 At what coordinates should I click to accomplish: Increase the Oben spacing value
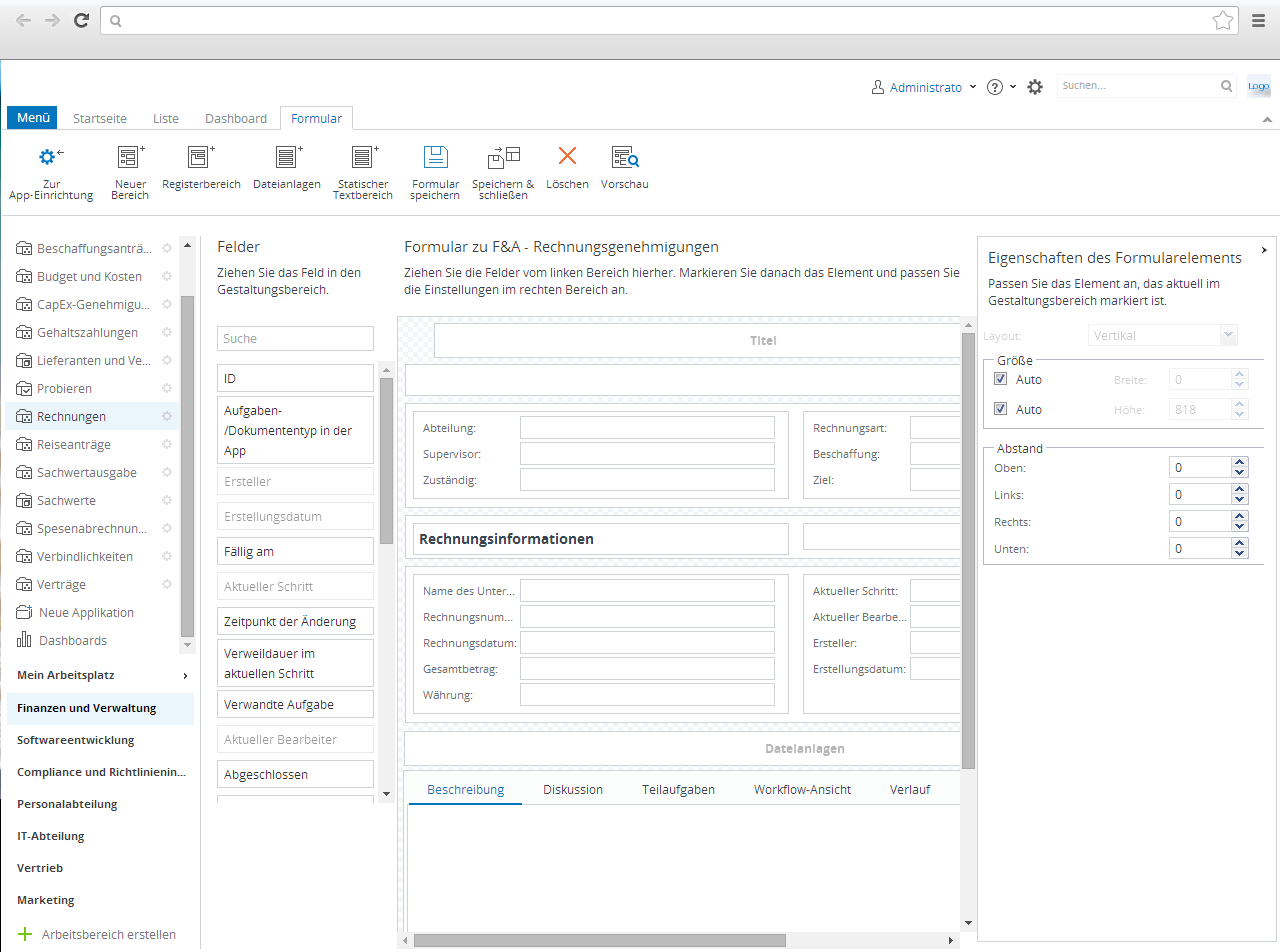(x=1240, y=463)
